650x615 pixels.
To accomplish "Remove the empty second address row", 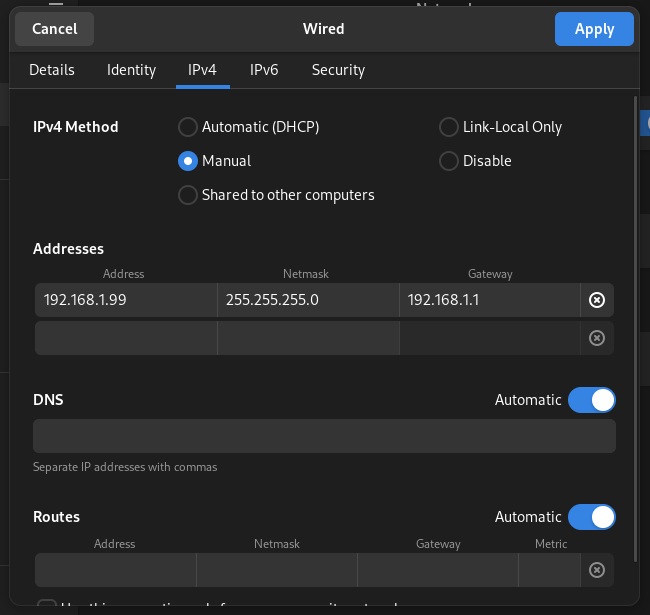I will [597, 338].
